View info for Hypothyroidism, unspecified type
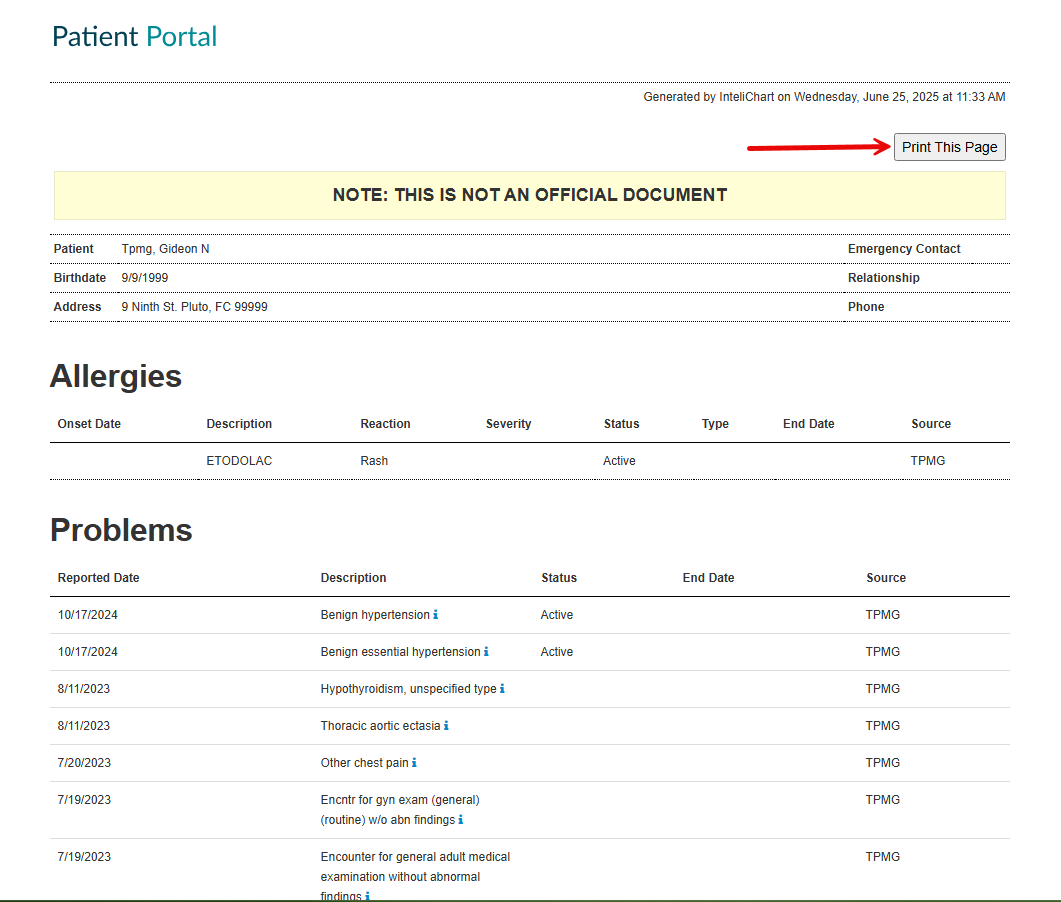 [x=502, y=689]
